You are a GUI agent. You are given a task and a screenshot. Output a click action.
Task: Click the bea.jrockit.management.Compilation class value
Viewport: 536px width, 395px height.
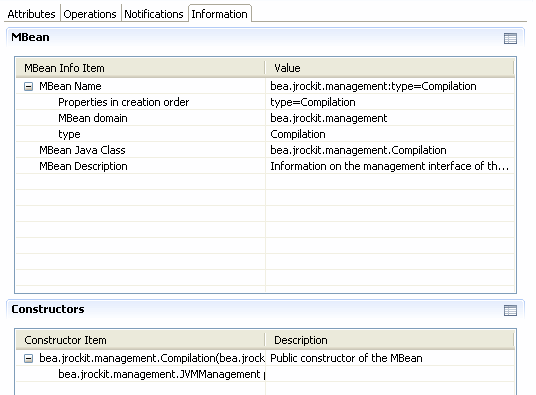click(x=358, y=150)
